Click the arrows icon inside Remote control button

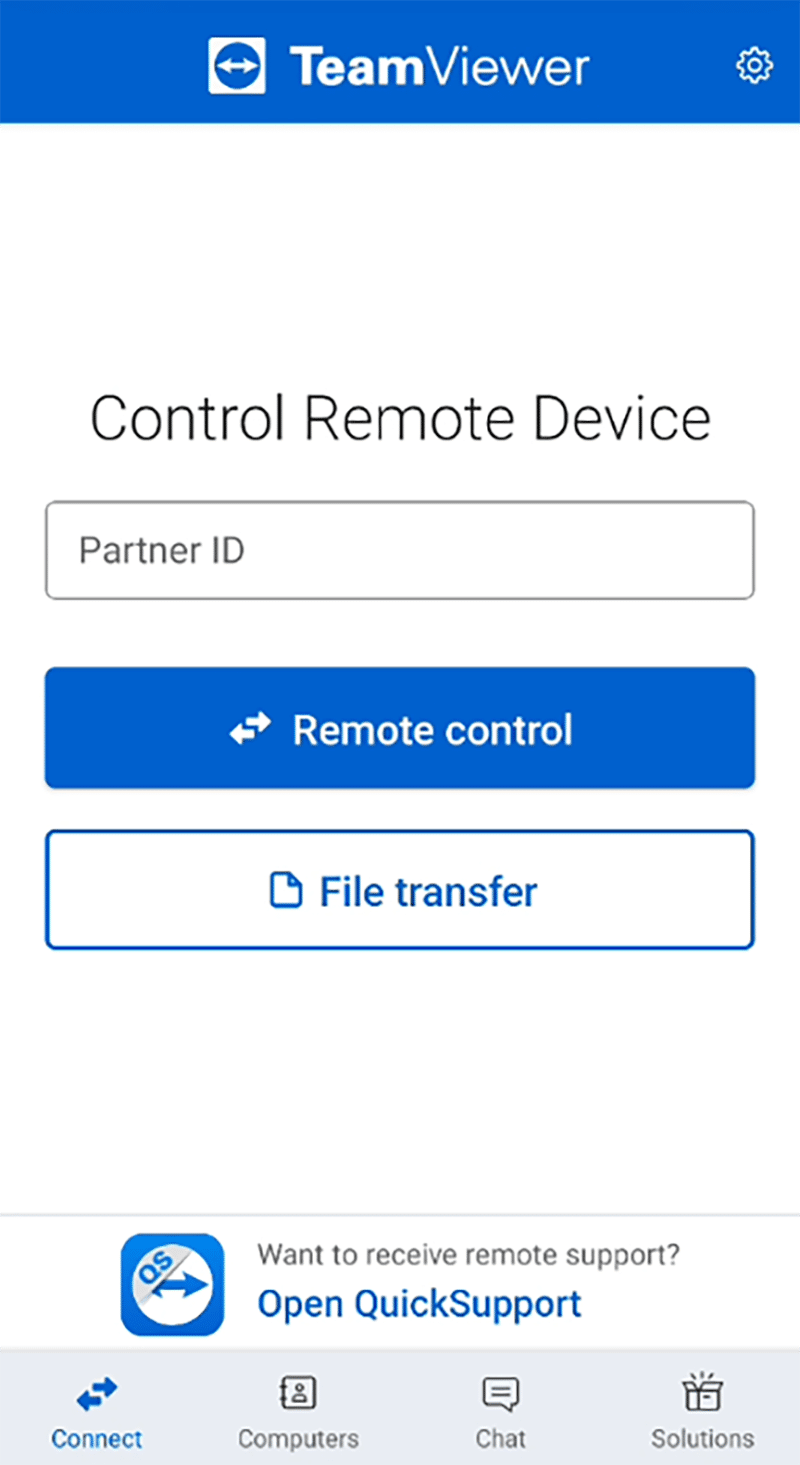[x=250, y=729]
